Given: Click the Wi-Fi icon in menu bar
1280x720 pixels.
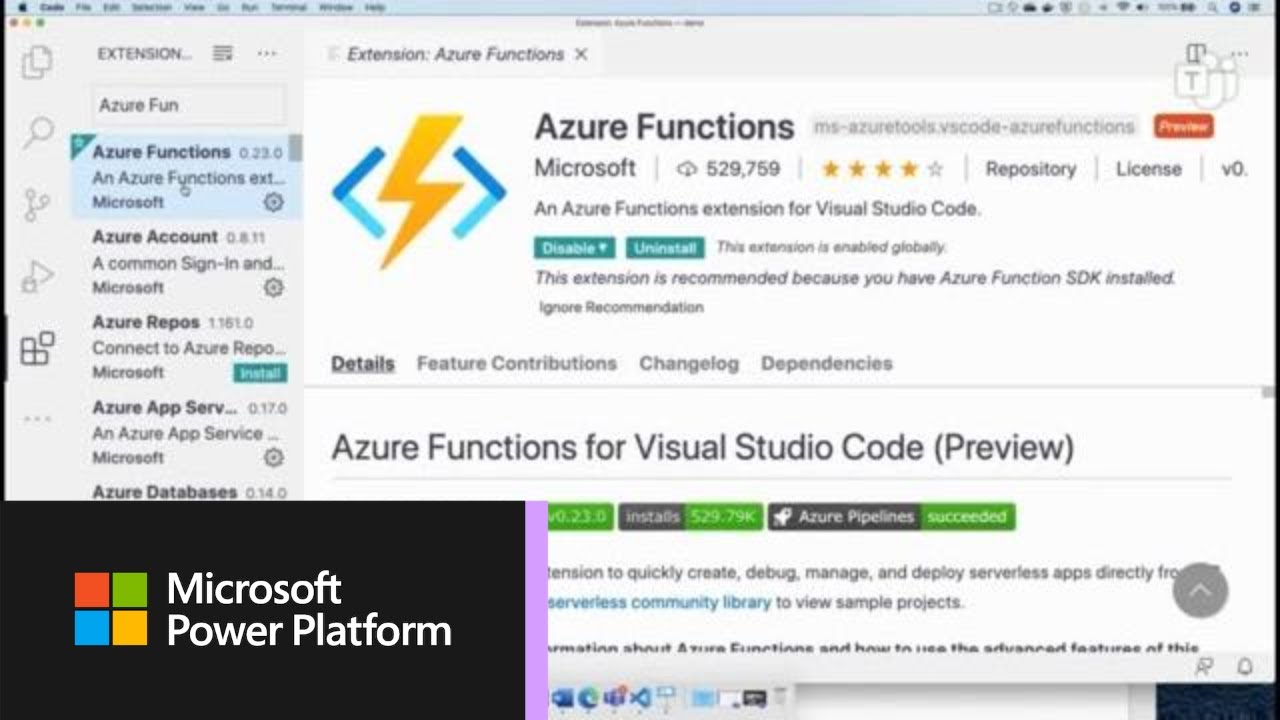Looking at the screenshot, I should tap(1121, 7).
